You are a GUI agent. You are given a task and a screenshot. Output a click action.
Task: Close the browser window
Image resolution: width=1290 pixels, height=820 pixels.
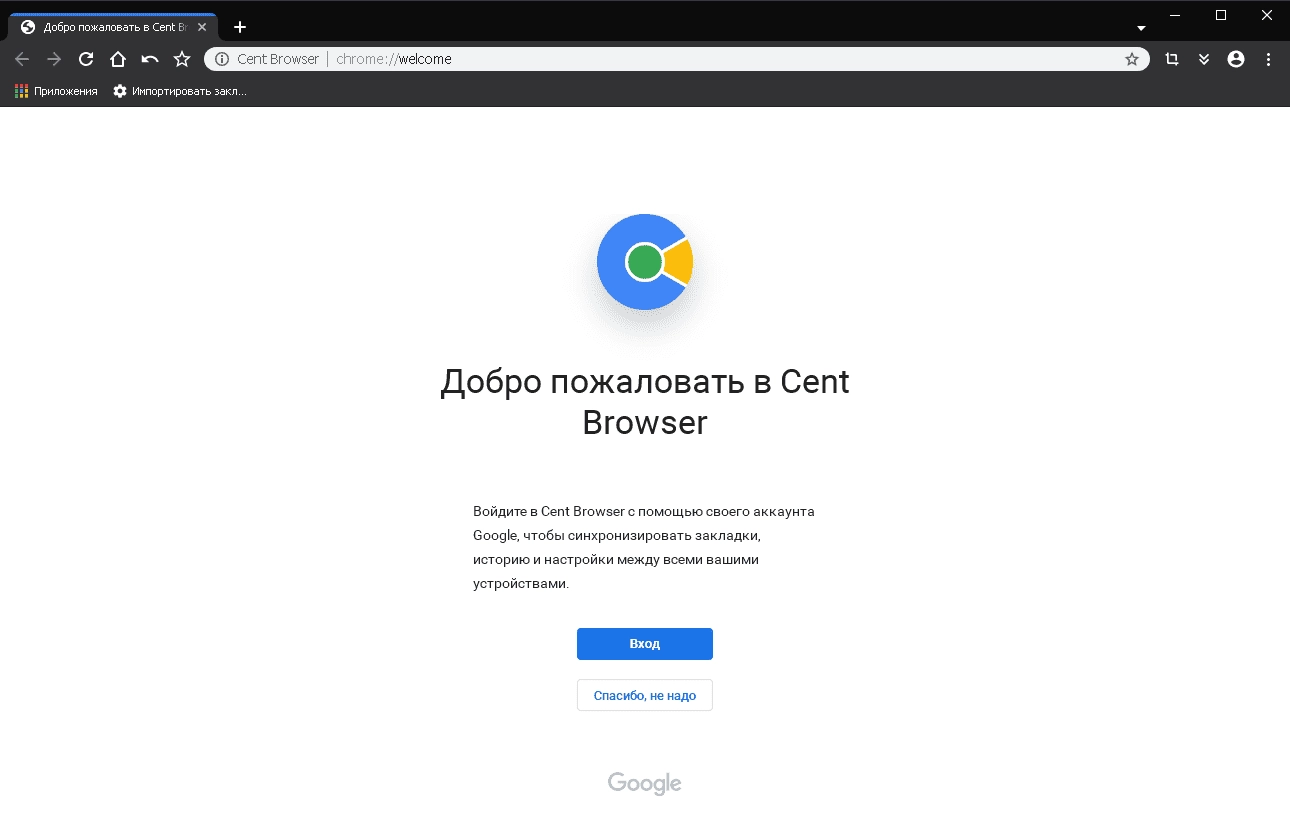pyautogui.click(x=1267, y=15)
